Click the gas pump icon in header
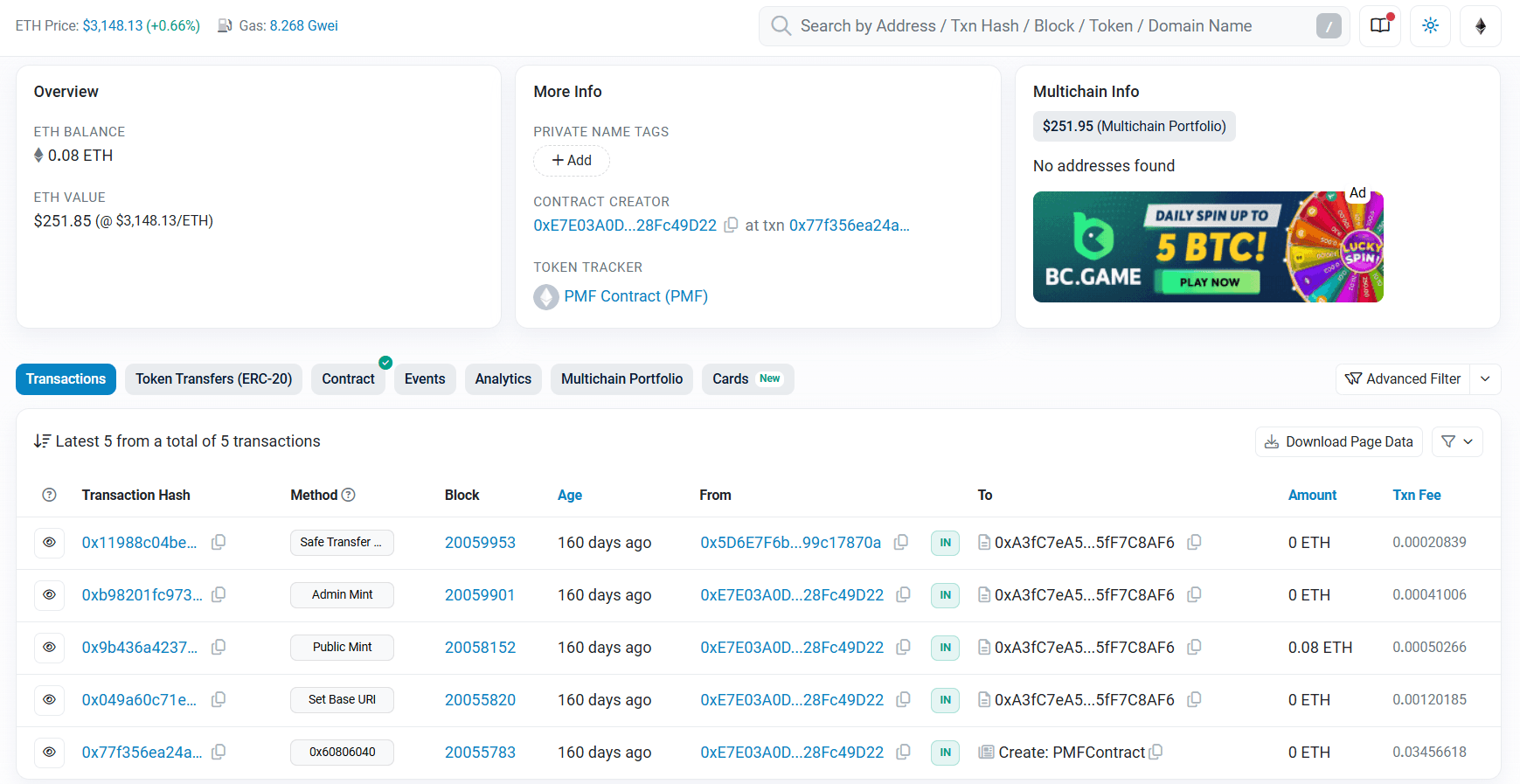 (x=225, y=26)
